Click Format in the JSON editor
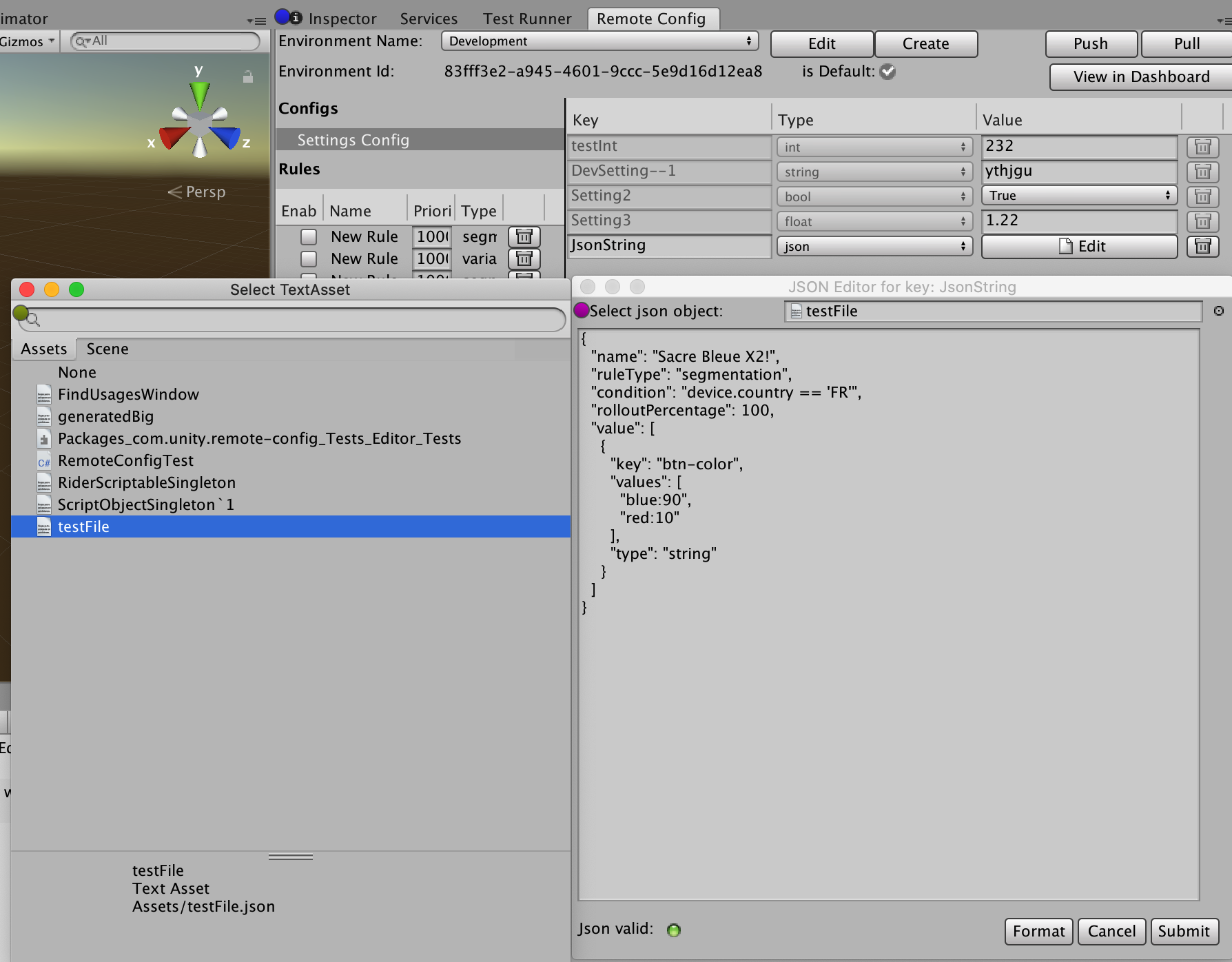The width and height of the screenshot is (1232, 962). pyautogui.click(x=1038, y=931)
